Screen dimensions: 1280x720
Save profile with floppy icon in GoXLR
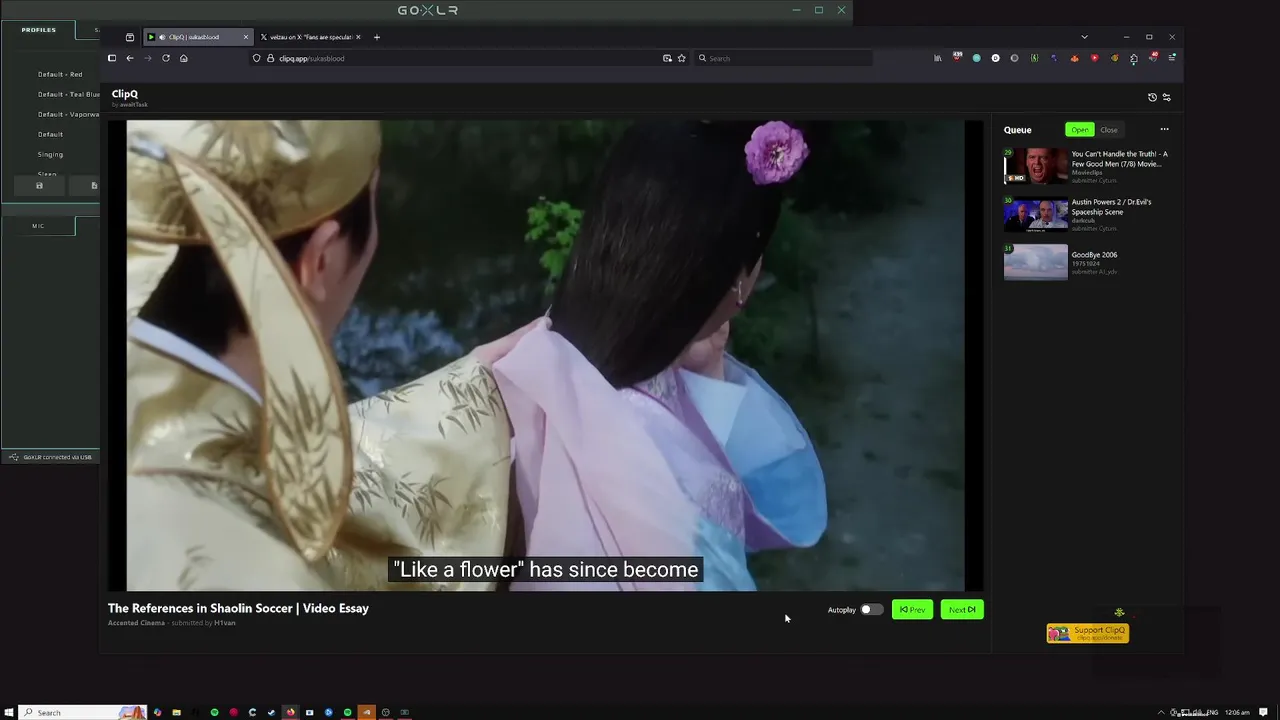click(x=39, y=185)
